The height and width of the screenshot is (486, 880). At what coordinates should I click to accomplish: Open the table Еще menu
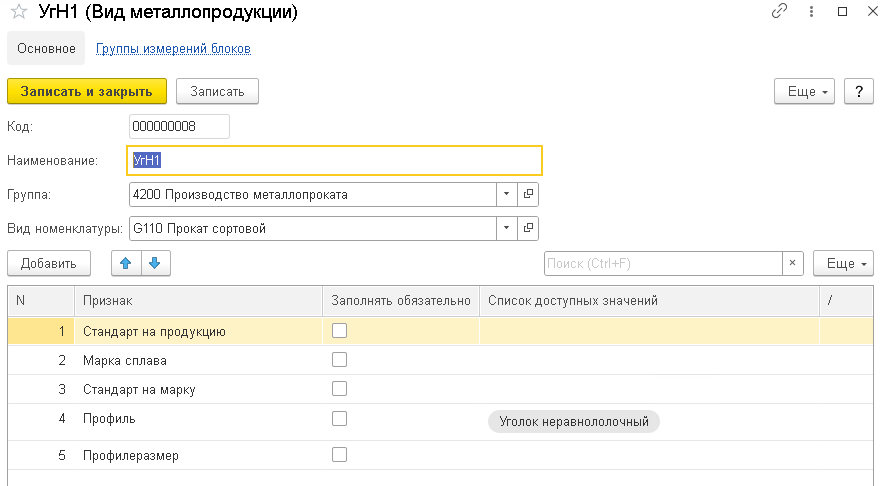[x=843, y=263]
